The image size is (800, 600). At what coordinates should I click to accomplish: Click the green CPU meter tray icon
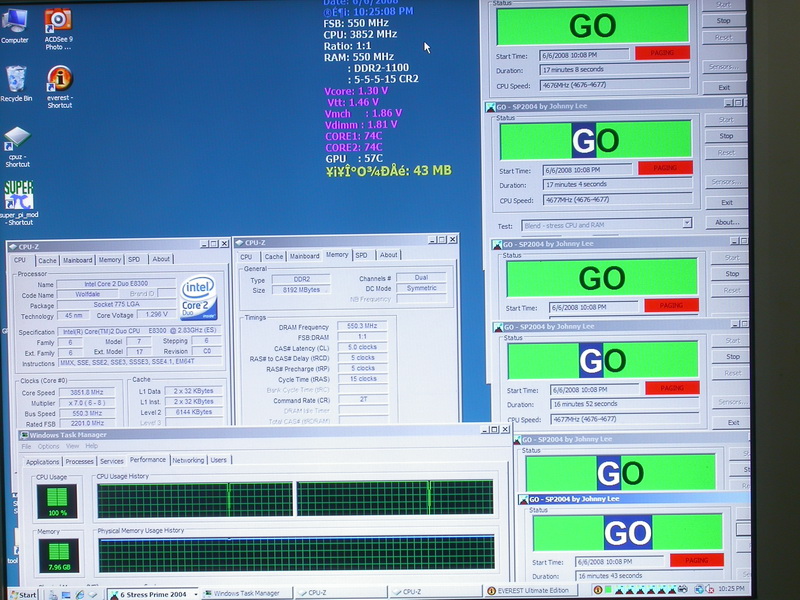(x=608, y=590)
